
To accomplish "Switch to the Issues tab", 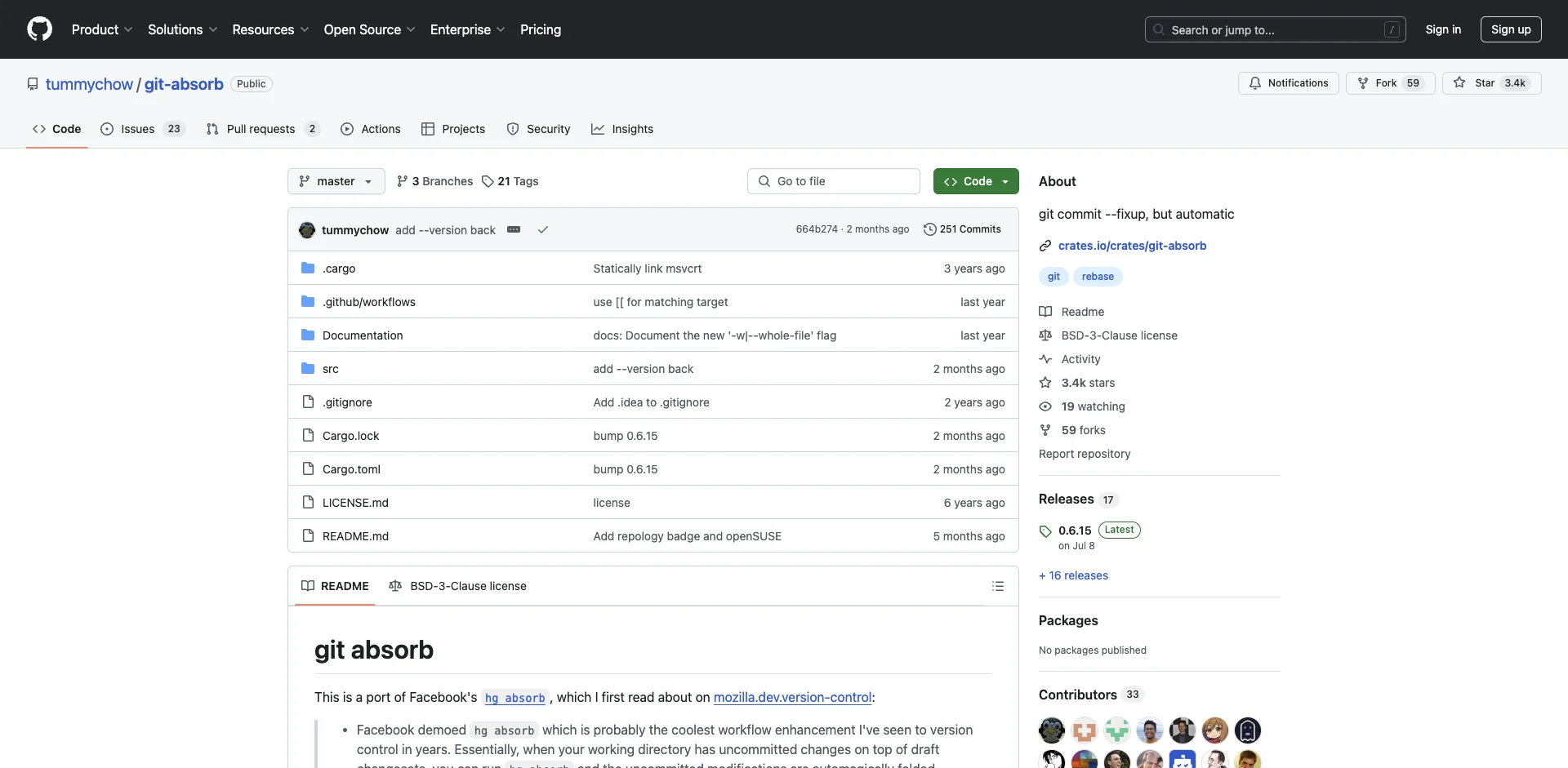I will [143, 129].
